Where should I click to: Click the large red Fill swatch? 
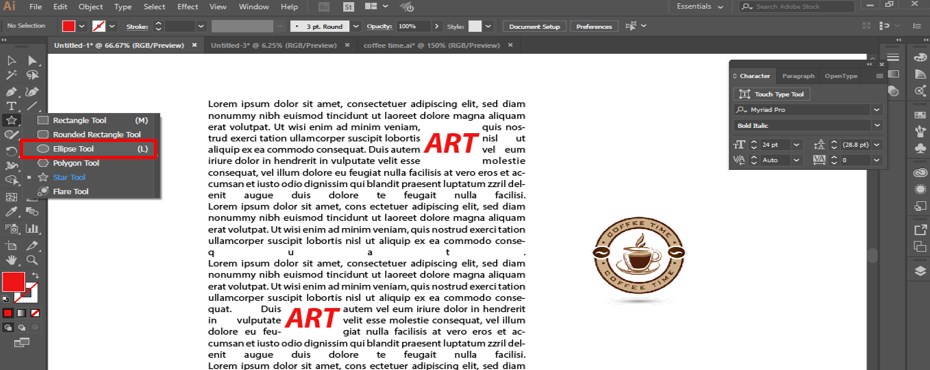pyautogui.click(x=13, y=283)
